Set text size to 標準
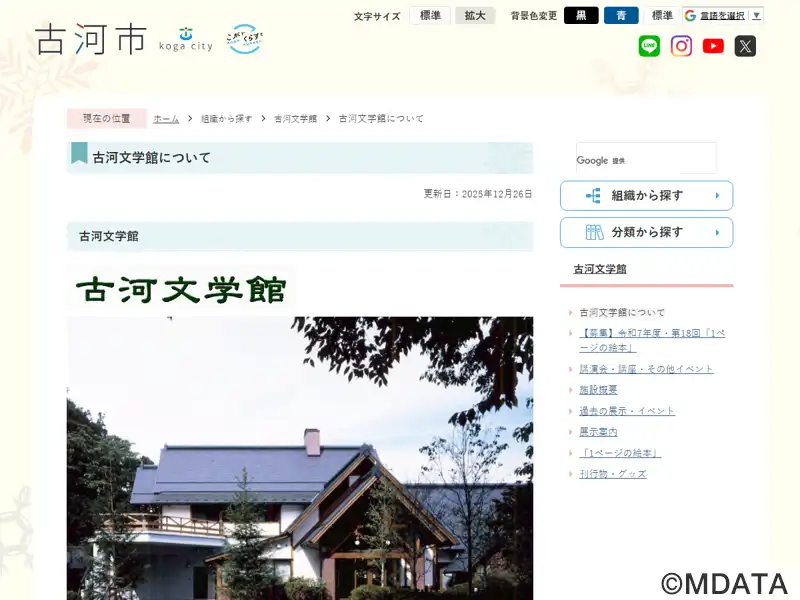 tap(430, 15)
